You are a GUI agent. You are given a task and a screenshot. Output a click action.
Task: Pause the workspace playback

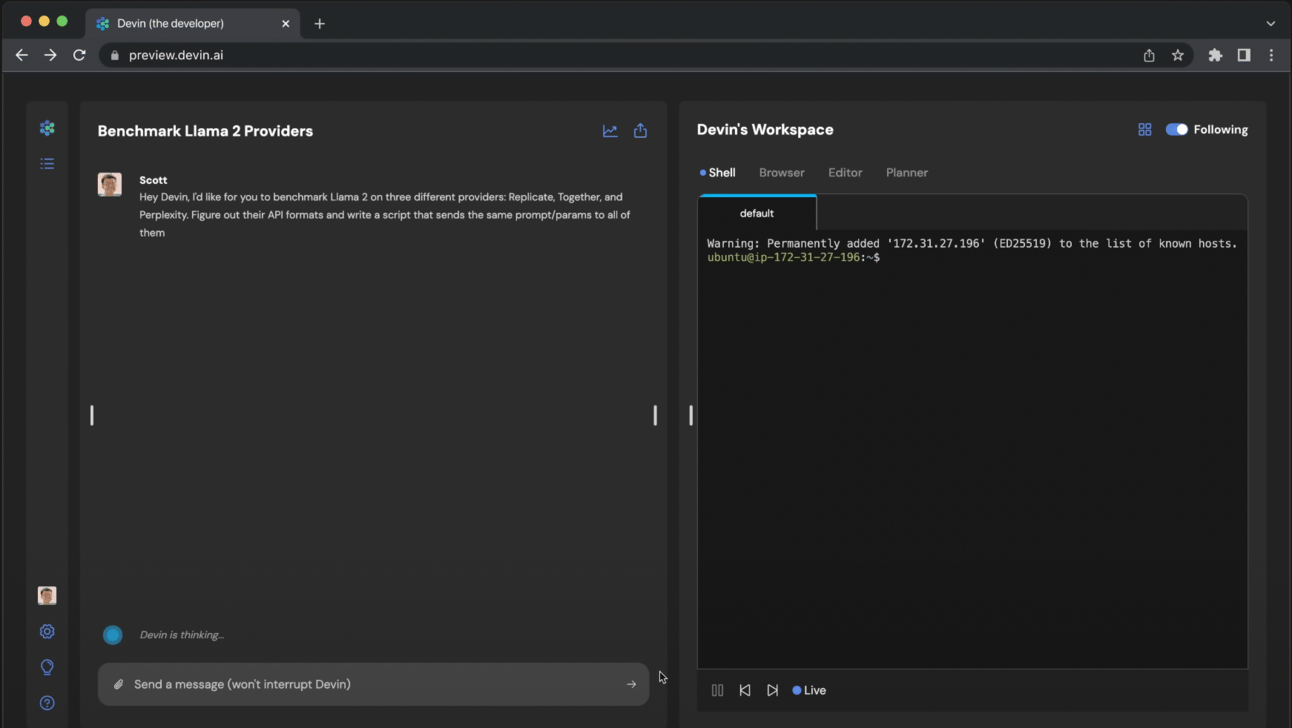(x=717, y=690)
